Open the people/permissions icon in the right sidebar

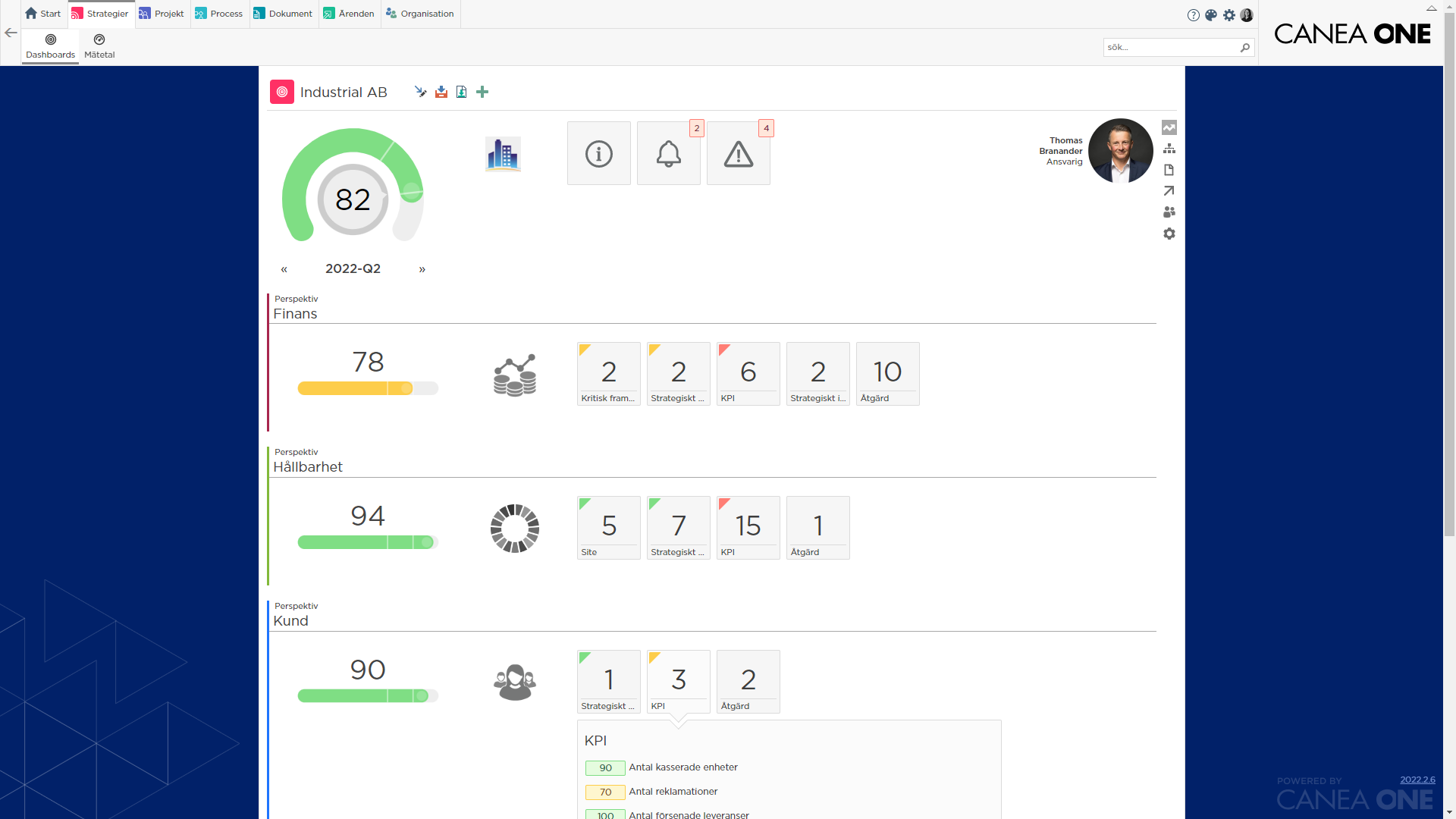1169,212
